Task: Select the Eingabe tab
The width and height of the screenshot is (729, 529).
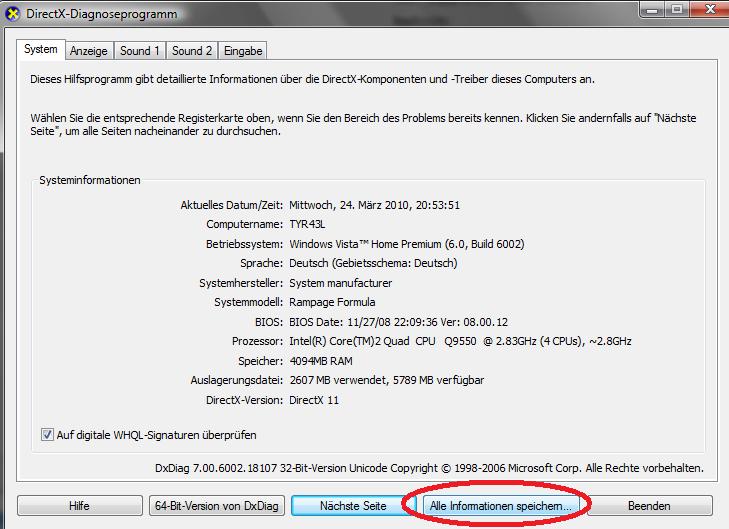Action: coord(243,51)
